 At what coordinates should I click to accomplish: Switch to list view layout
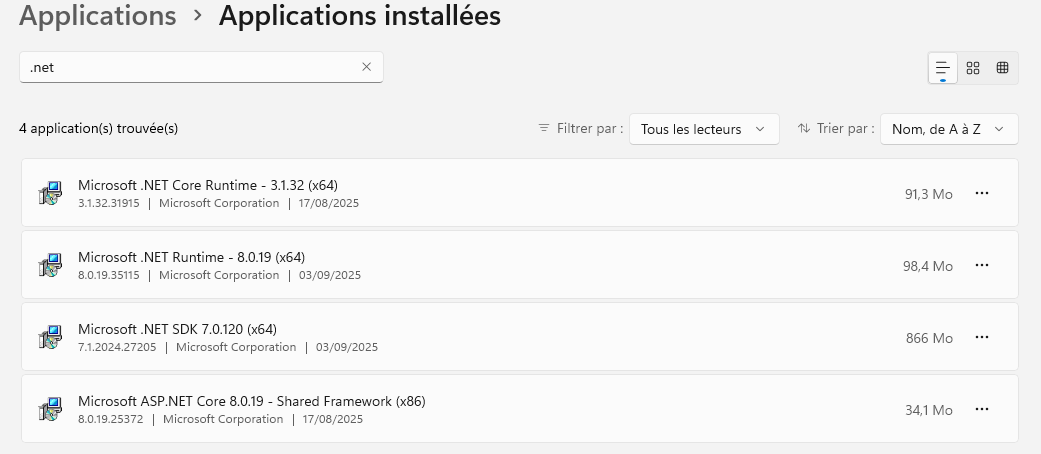[x=942, y=68]
